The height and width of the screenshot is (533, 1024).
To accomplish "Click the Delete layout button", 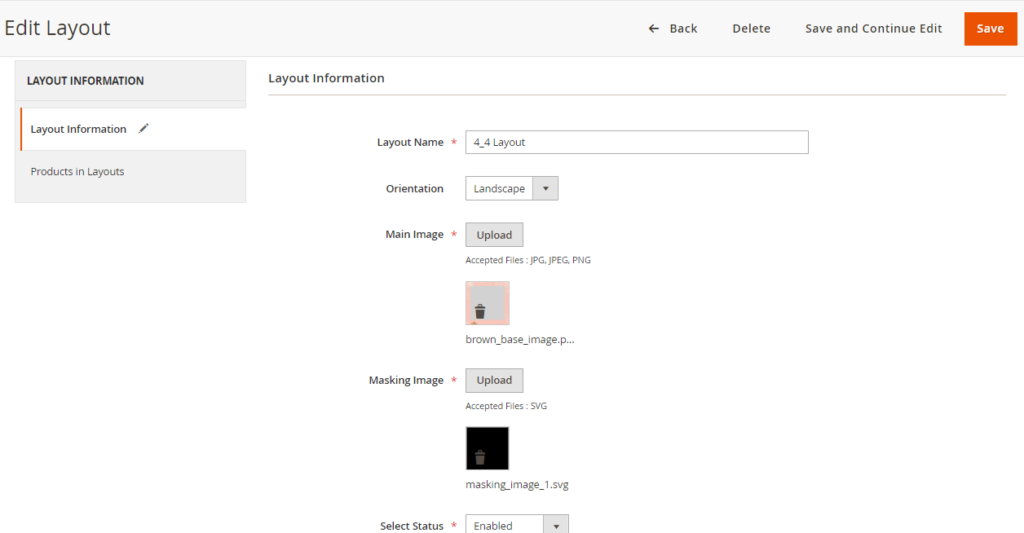I will pyautogui.click(x=751, y=29).
